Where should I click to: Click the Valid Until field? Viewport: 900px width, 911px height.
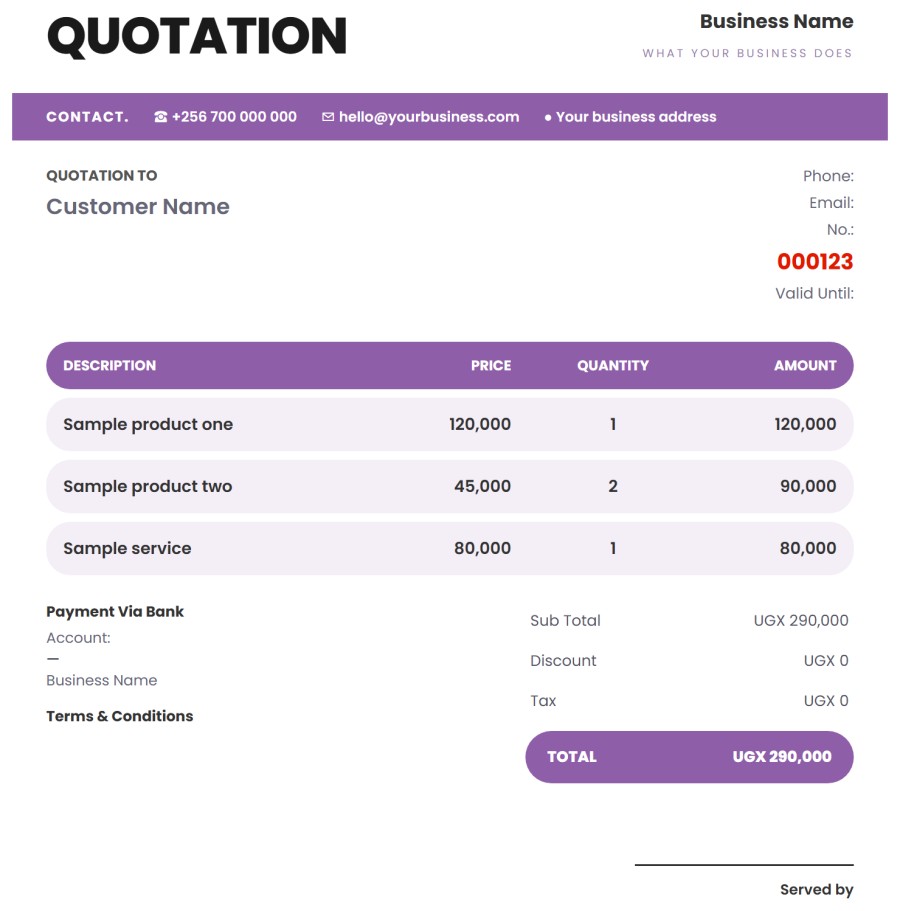click(x=815, y=293)
